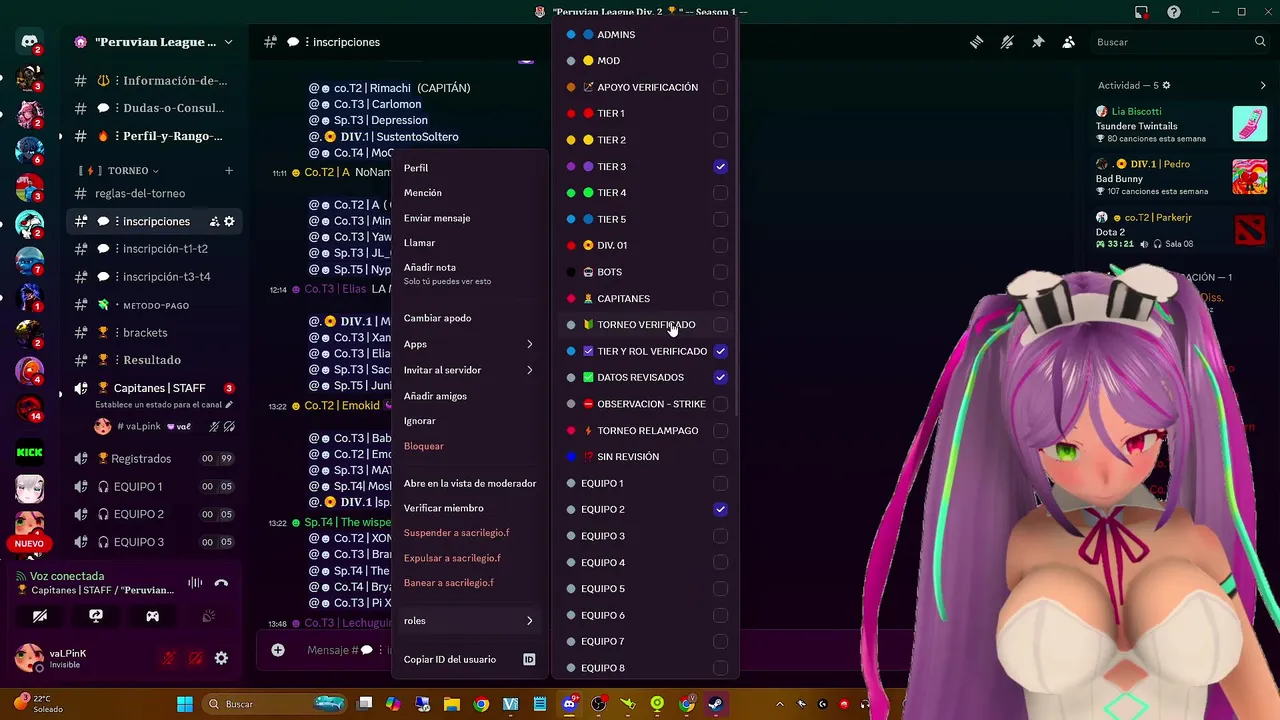Open Help question mark icon
The width and height of the screenshot is (1280, 720).
[x=1174, y=12]
